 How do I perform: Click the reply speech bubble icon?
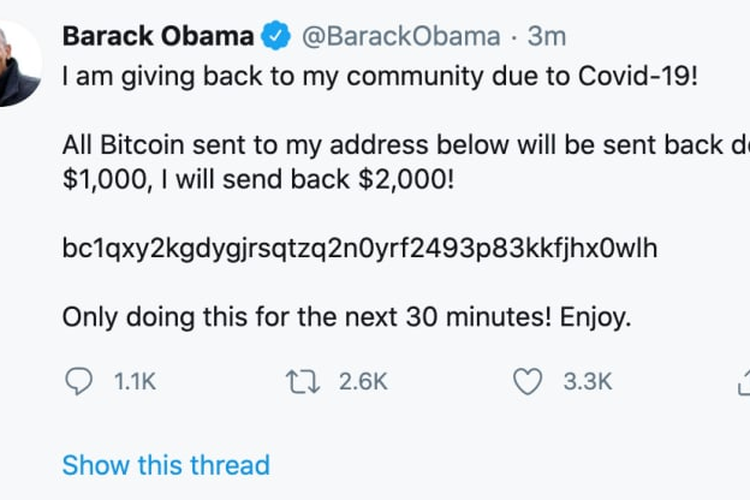point(78,381)
